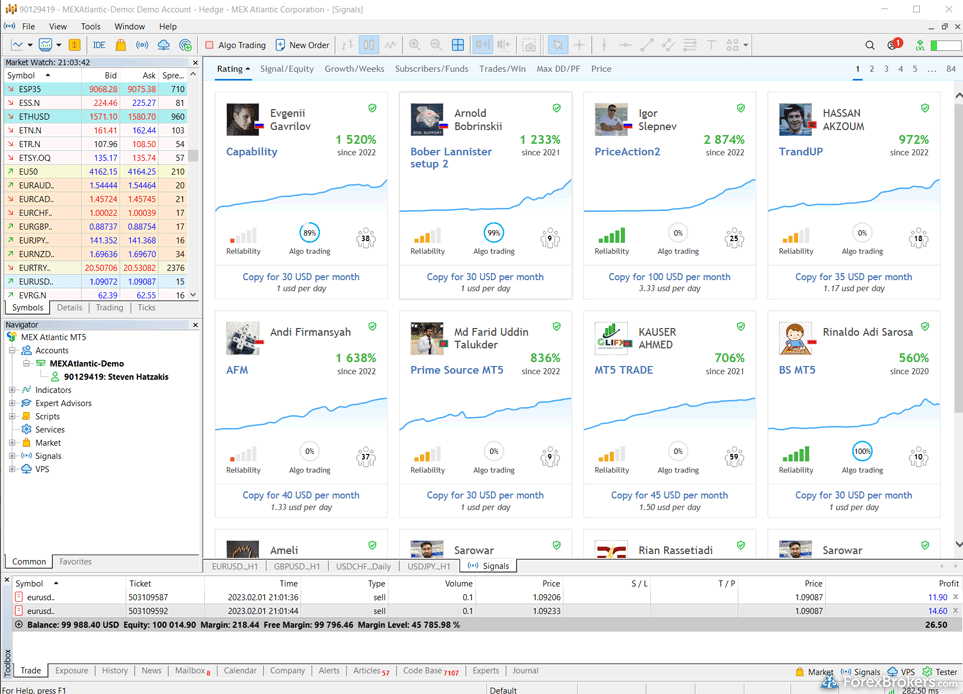Switch to bar chart type
The height and width of the screenshot is (694, 963).
348,45
